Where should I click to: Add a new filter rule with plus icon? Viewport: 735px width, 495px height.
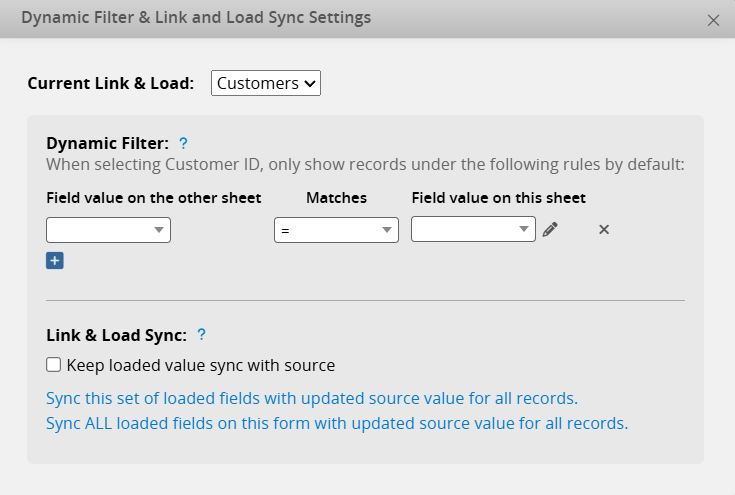(x=55, y=261)
